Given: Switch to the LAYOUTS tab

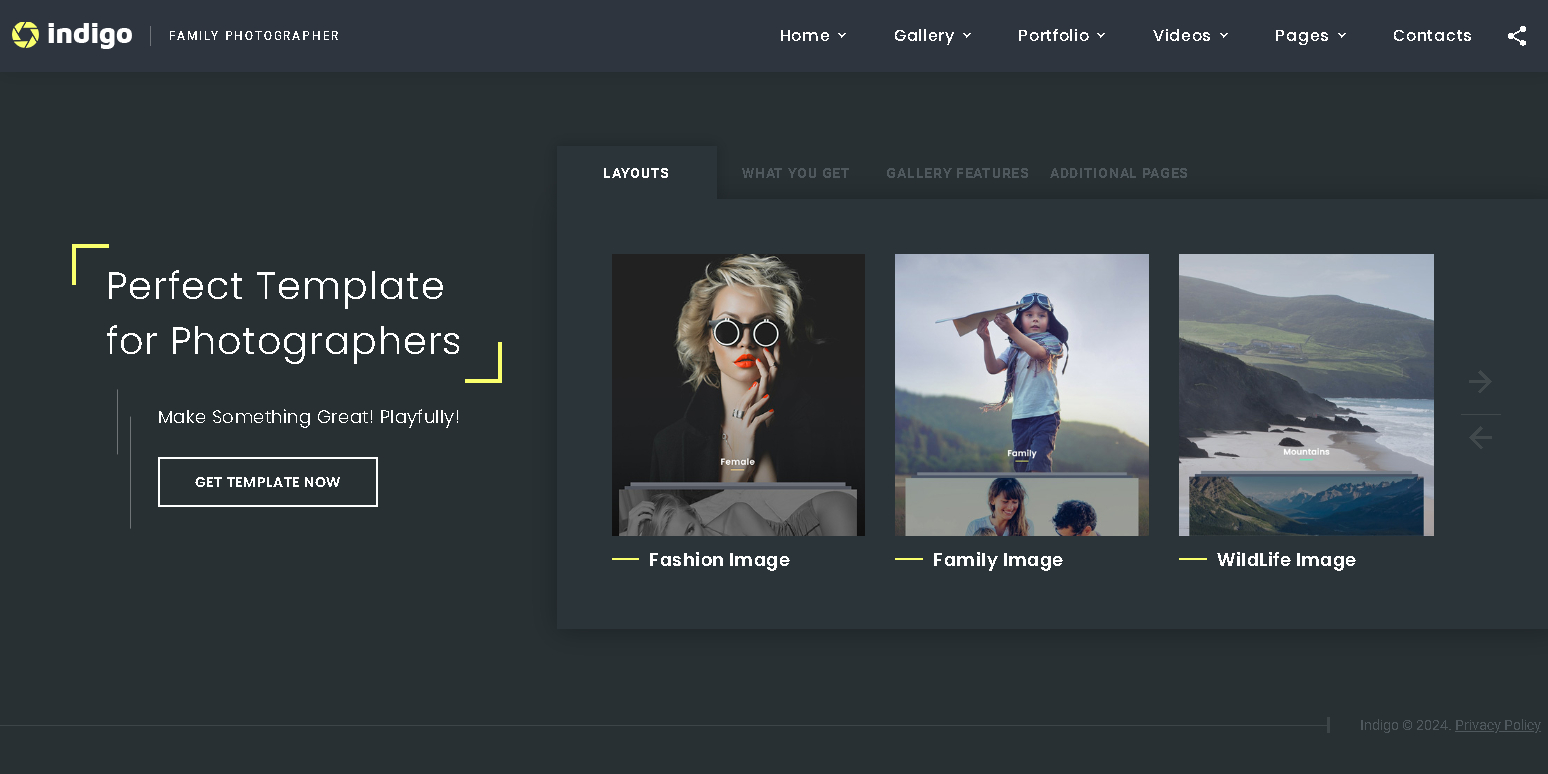Looking at the screenshot, I should (x=636, y=173).
